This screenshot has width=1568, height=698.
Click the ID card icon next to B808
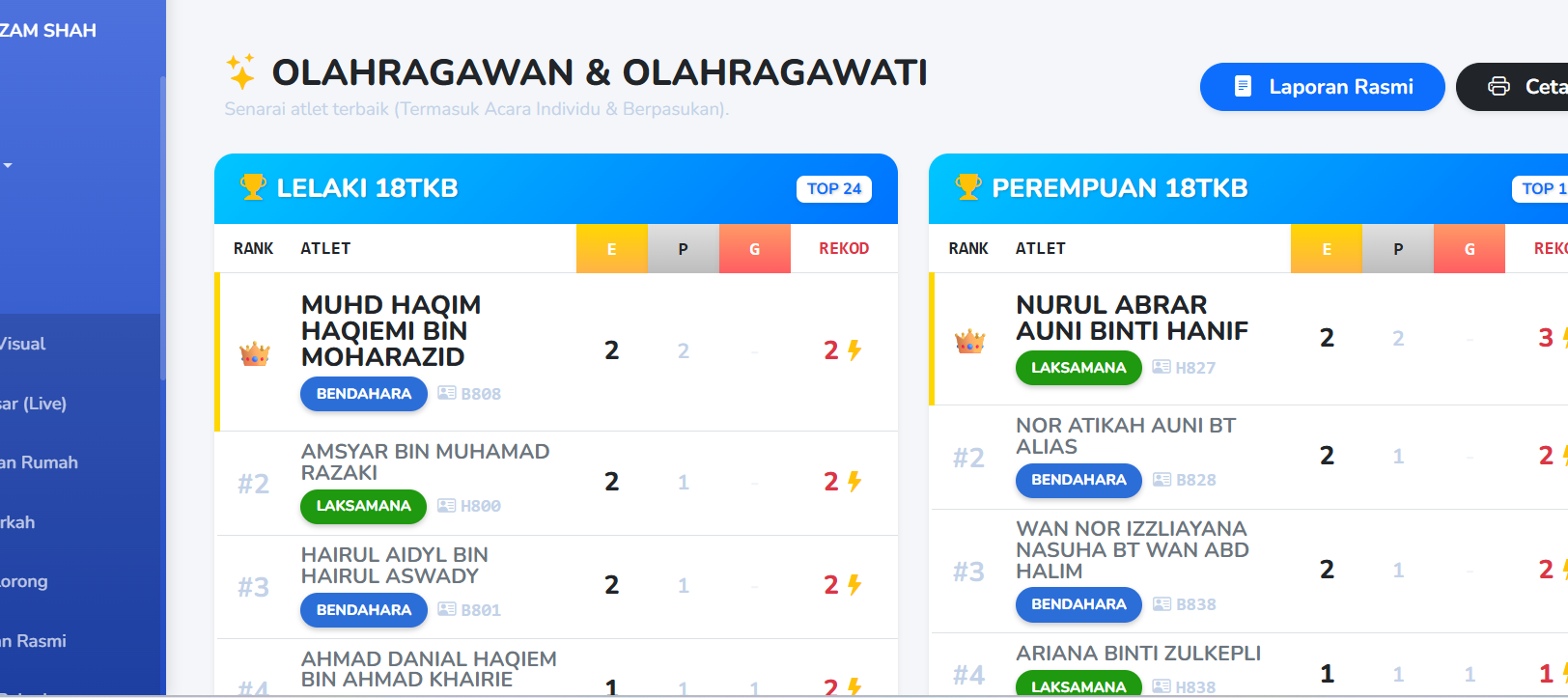coord(447,393)
